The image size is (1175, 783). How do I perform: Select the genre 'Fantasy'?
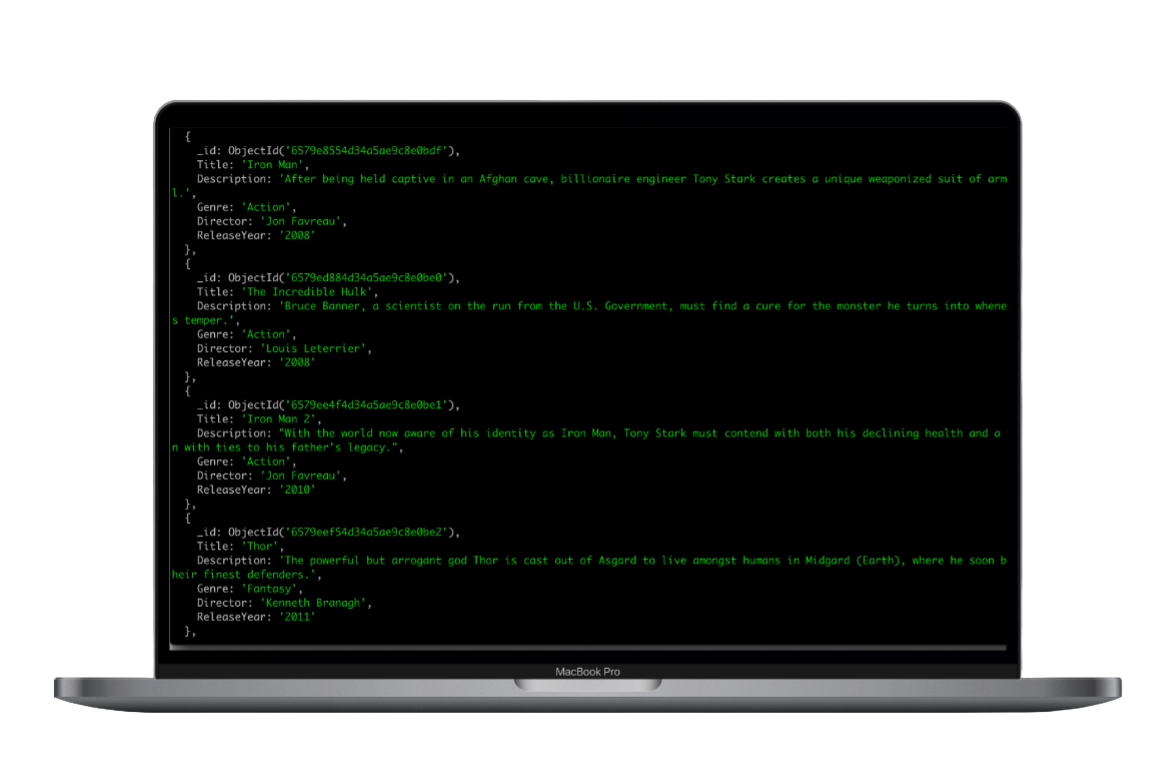[x=269, y=590]
